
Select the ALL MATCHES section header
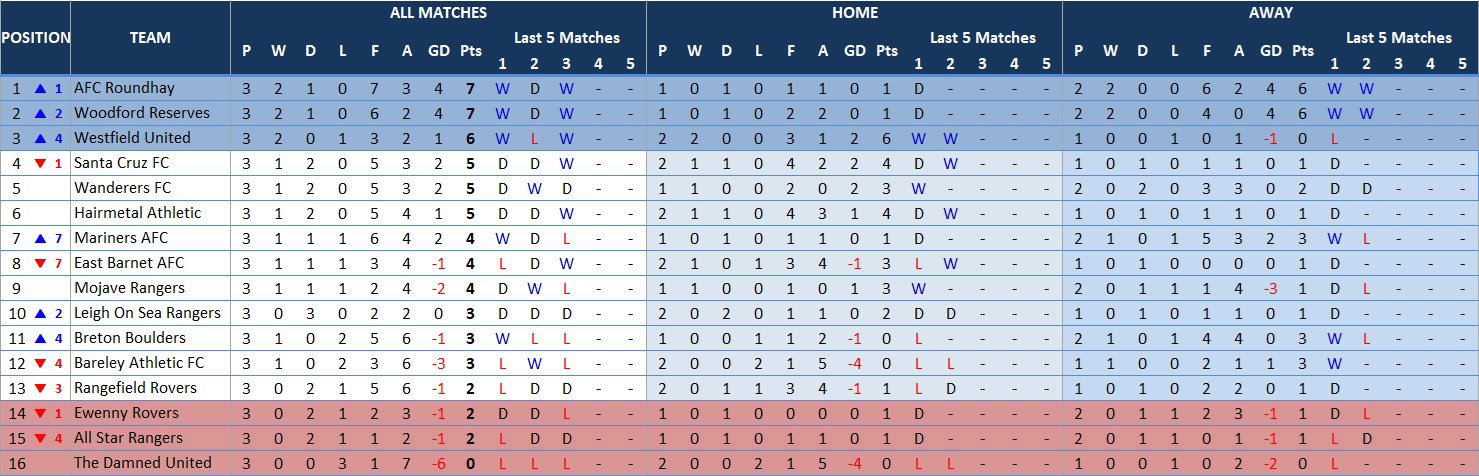pyautogui.click(x=438, y=13)
